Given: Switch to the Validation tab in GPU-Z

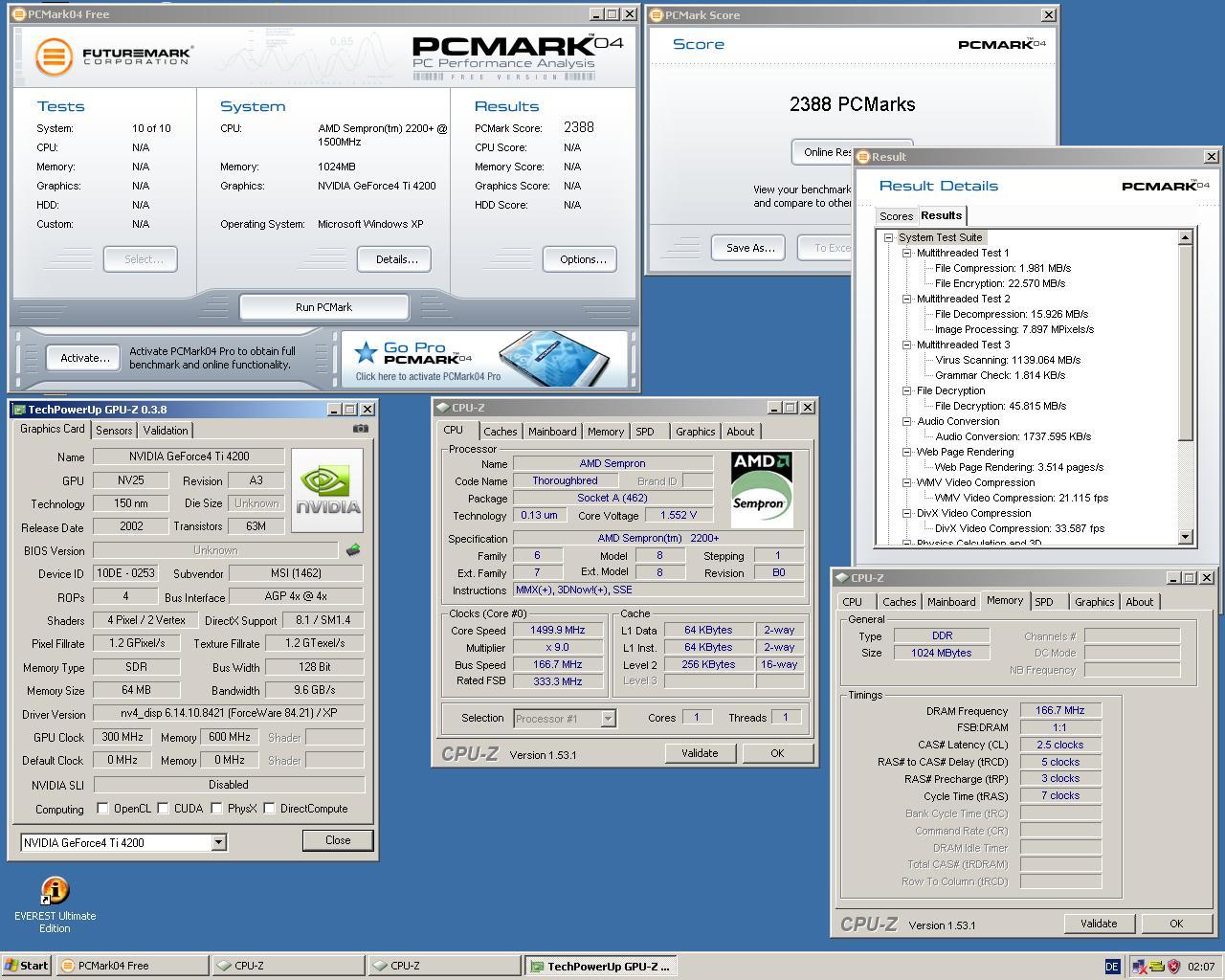Looking at the screenshot, I should 166,431.
